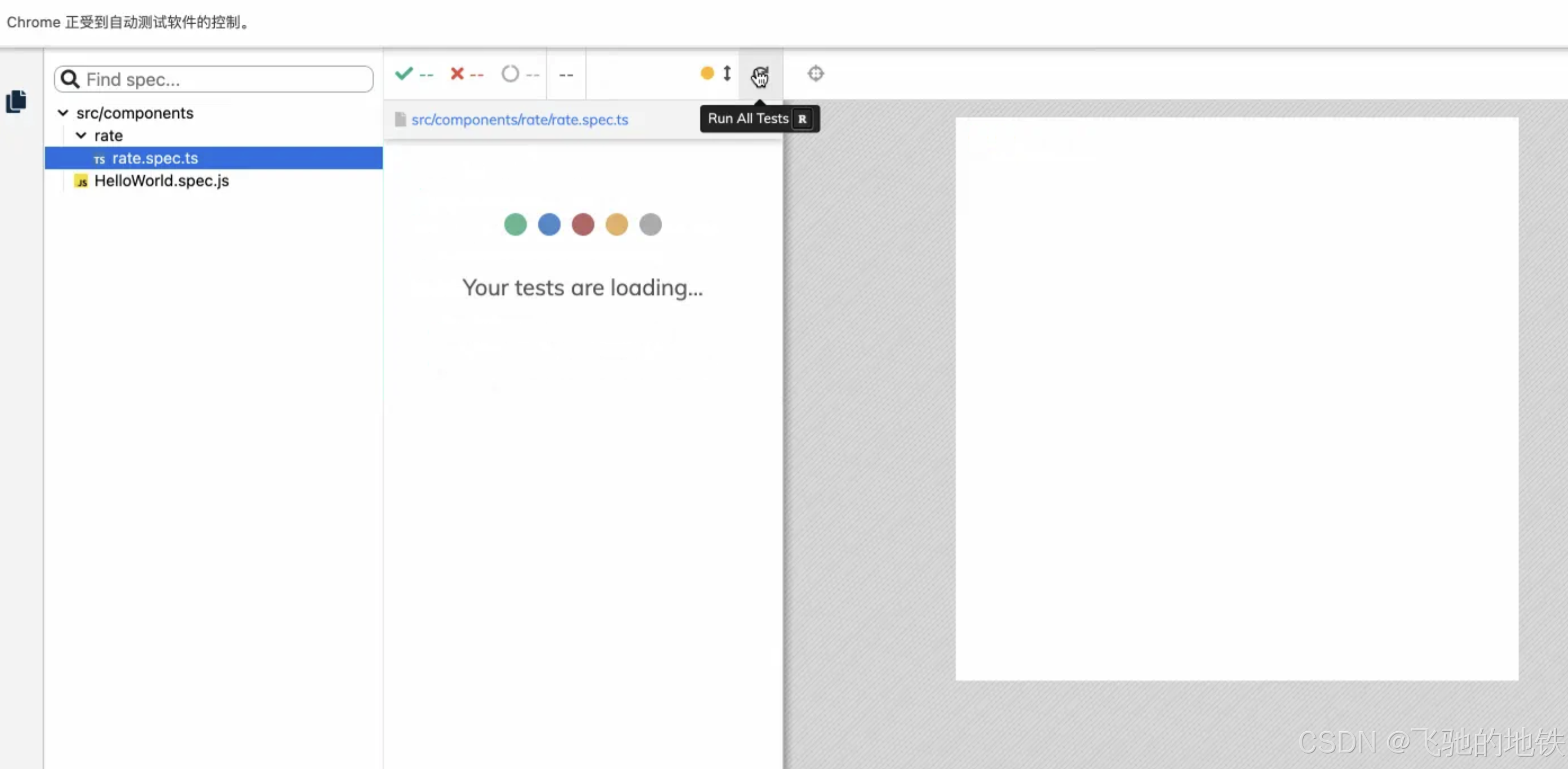Click the JS icon beside HelloWorld.spec.js
Screen dimensions: 1568x769
[x=81, y=182]
